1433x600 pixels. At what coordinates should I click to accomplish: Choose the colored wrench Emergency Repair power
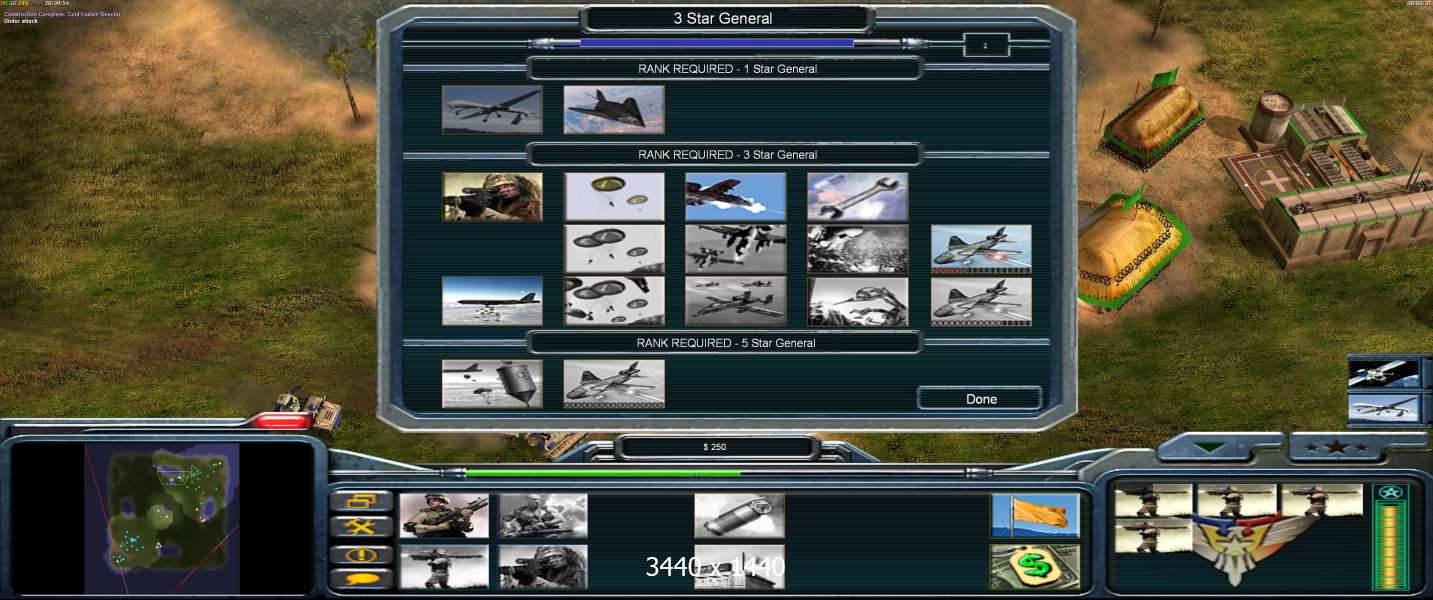(858, 197)
